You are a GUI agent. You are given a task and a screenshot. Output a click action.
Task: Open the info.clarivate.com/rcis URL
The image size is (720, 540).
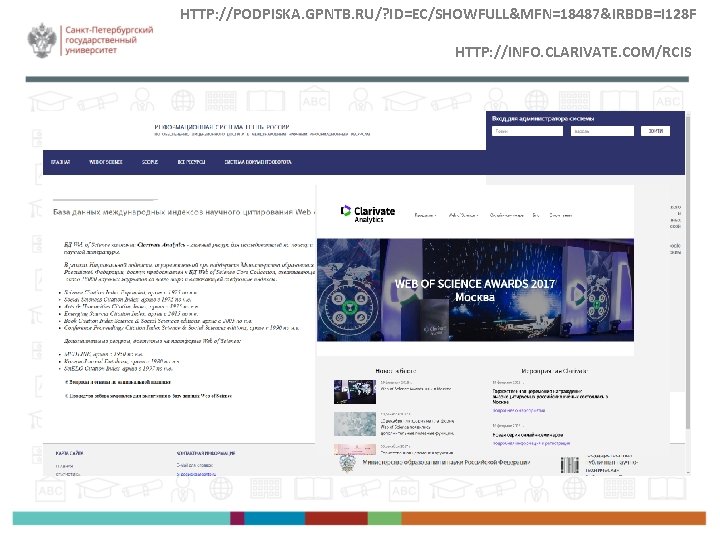(573, 52)
